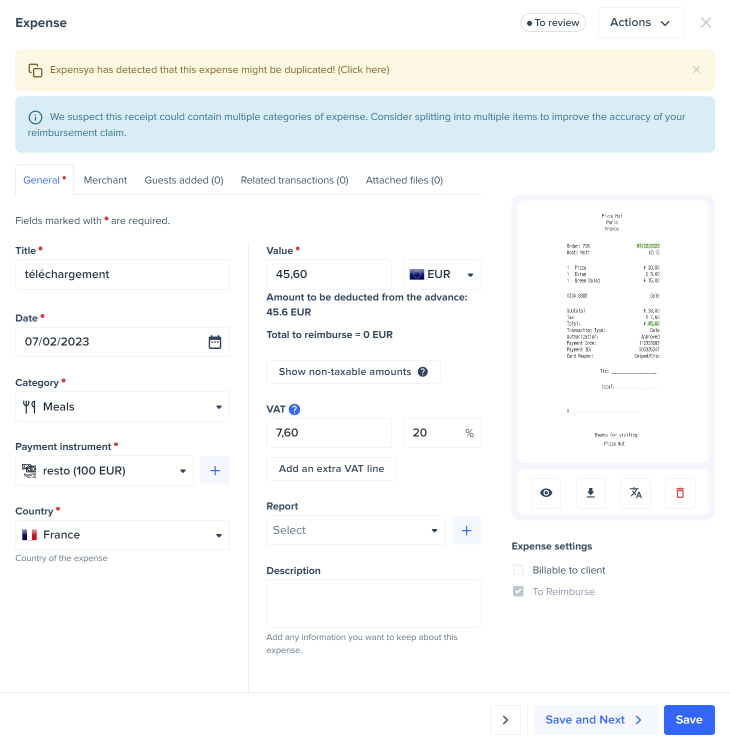Click the Date field 07/02/2023

[123, 342]
